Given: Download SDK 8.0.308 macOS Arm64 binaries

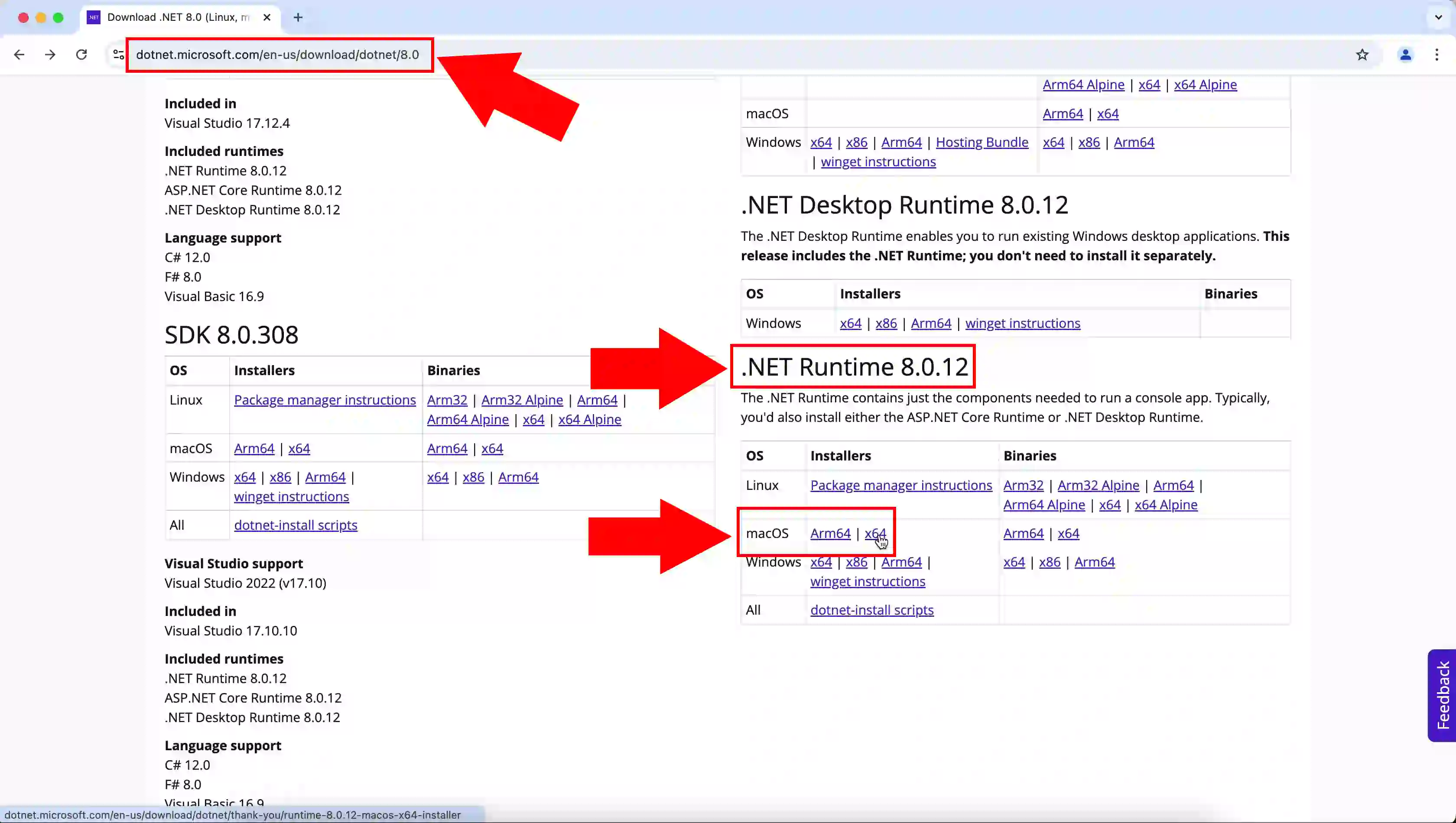Looking at the screenshot, I should [447, 448].
